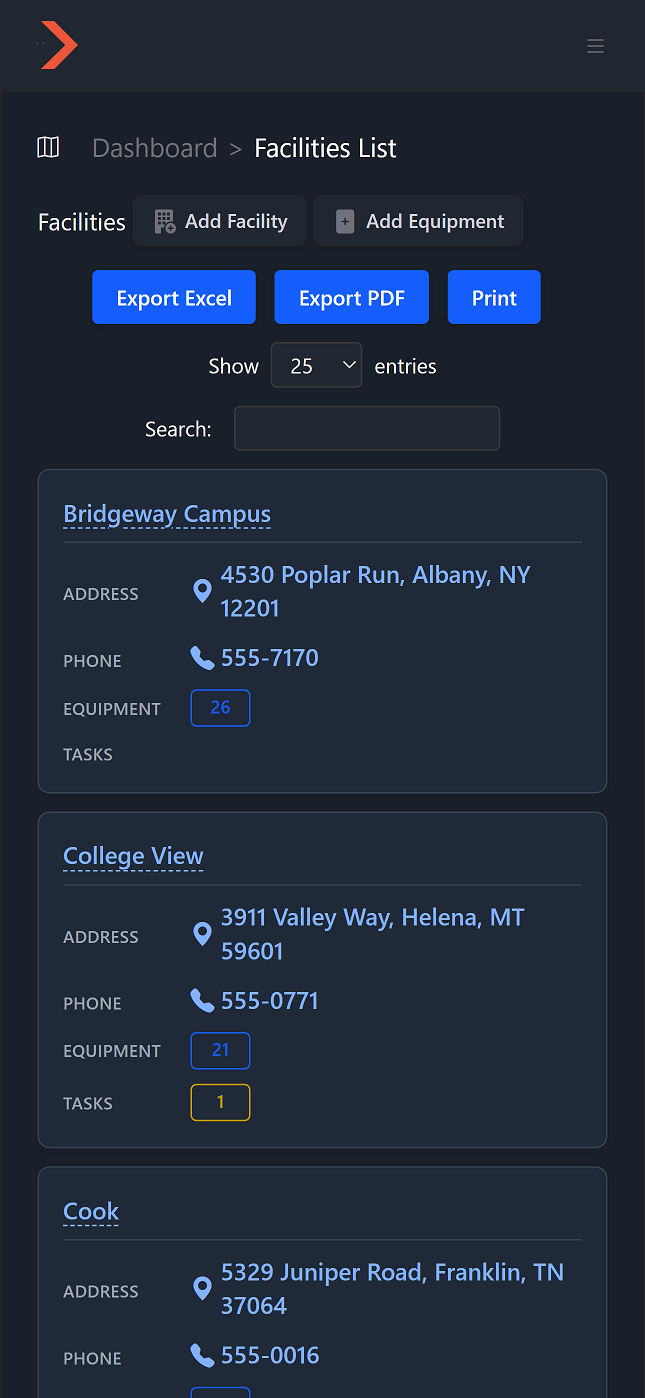Viewport: 645px width, 1398px height.
Task: Click the map pin for Cook's address
Action: pyautogui.click(x=203, y=1288)
